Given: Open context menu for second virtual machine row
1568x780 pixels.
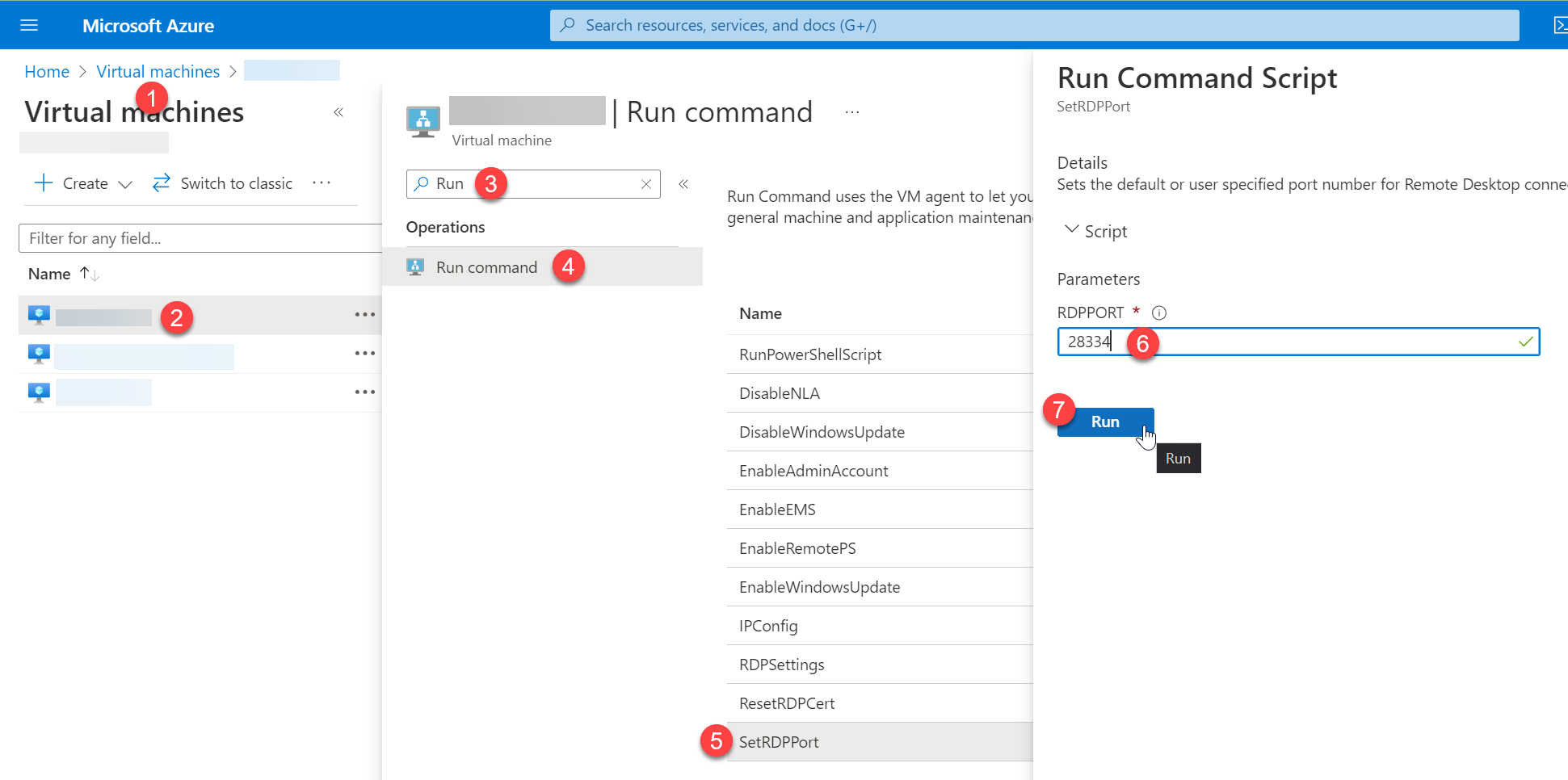Looking at the screenshot, I should click(365, 354).
